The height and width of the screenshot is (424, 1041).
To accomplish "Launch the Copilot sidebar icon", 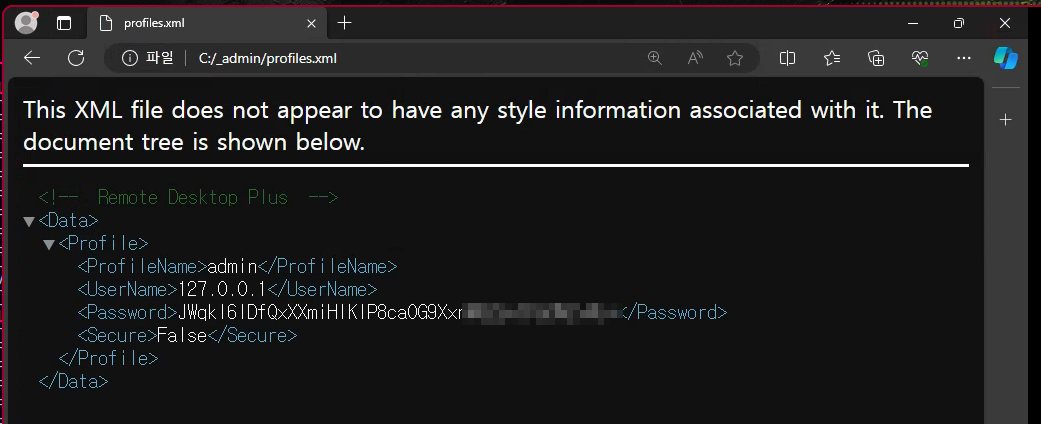I will (x=1006, y=58).
